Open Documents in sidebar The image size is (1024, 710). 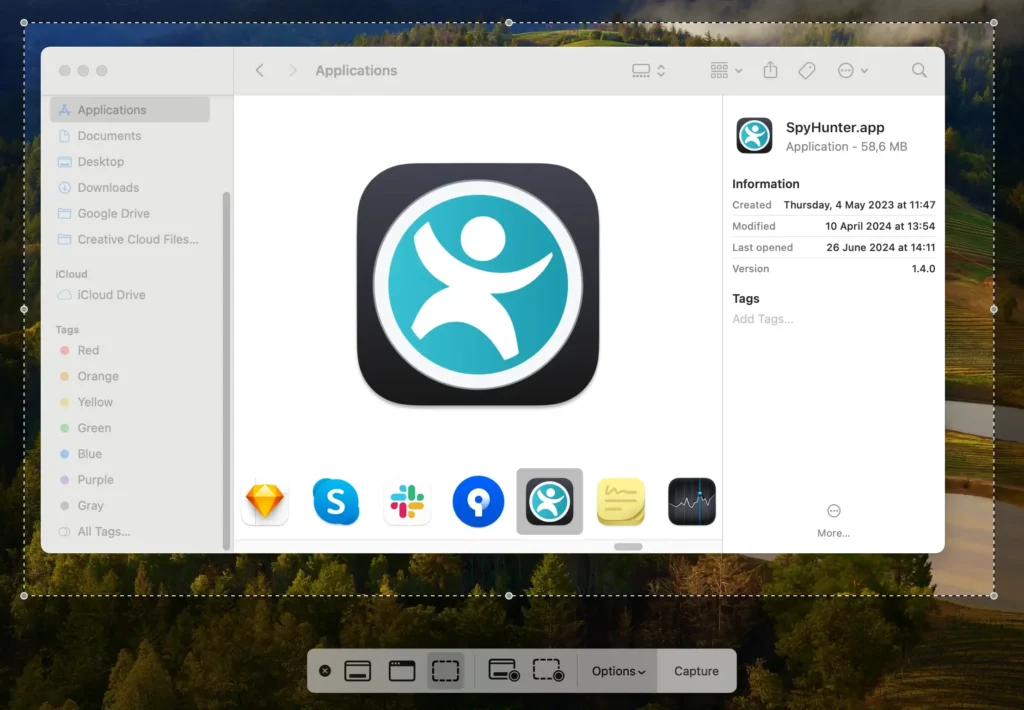pos(130,136)
